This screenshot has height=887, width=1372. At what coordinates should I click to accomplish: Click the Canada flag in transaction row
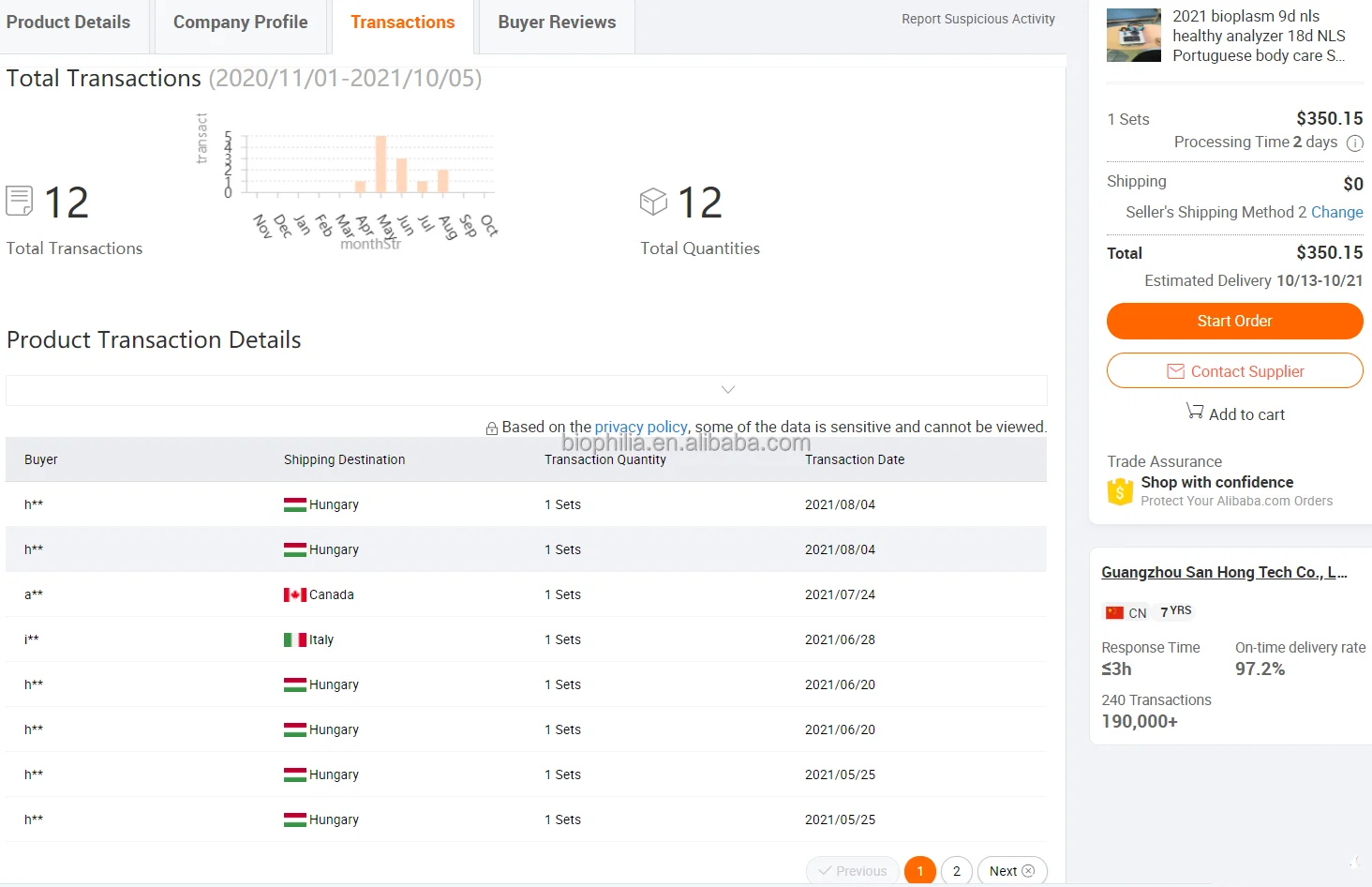pos(295,595)
